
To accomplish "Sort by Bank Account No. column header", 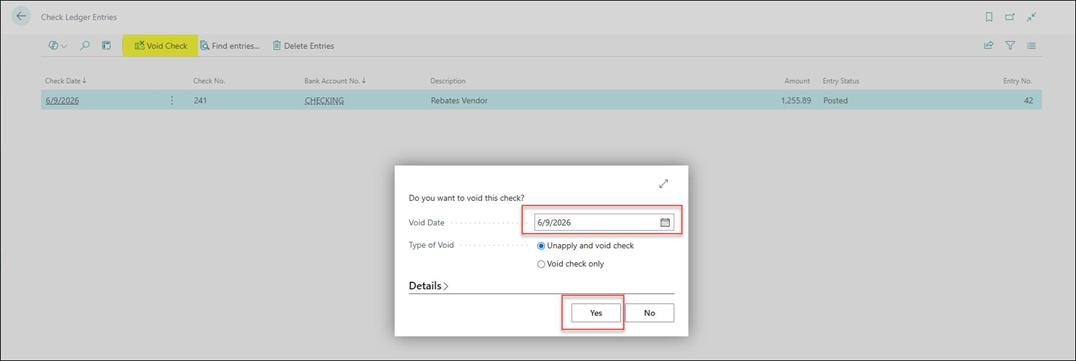I will tap(335, 81).
